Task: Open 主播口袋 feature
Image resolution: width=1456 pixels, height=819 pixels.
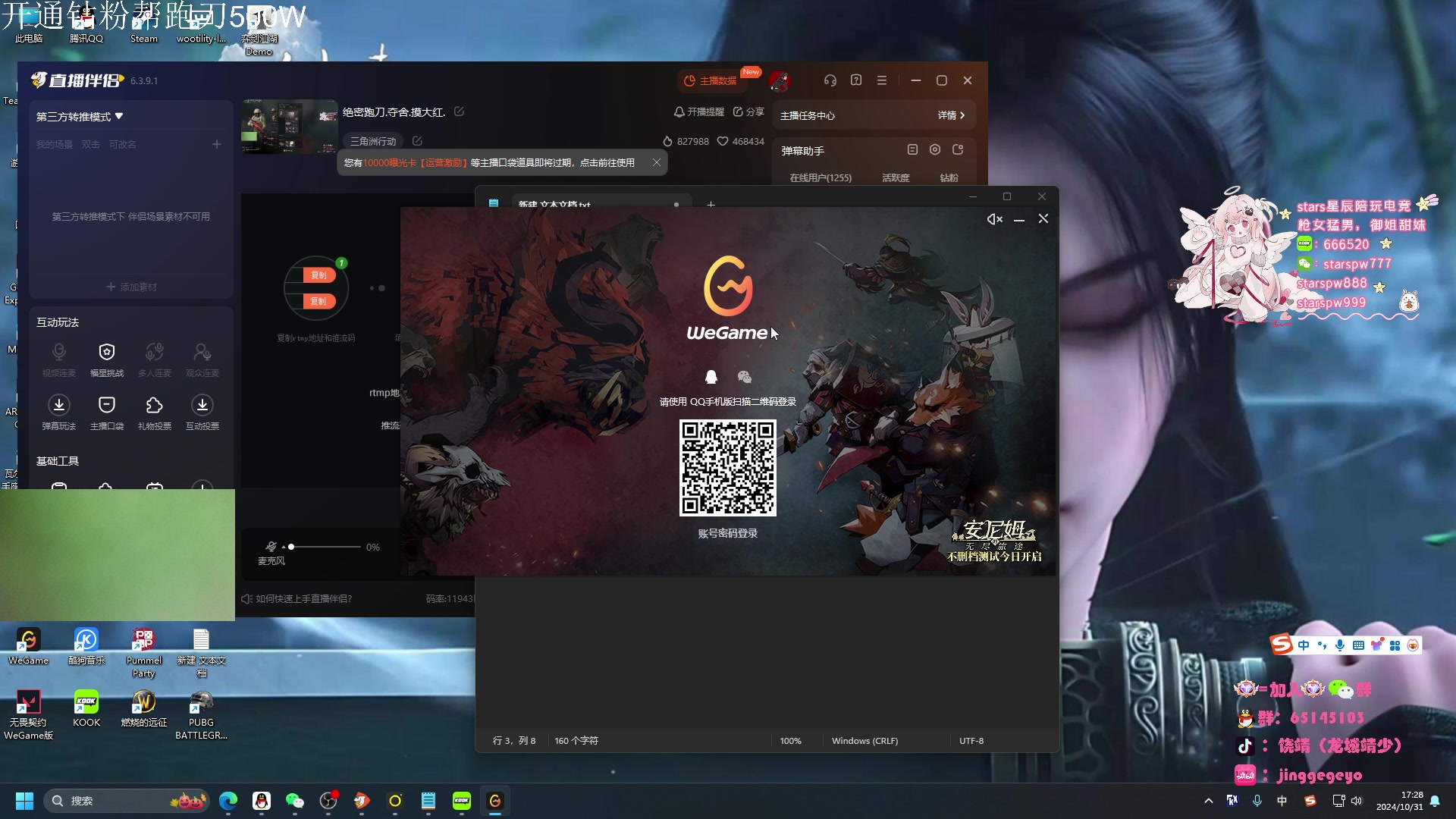Action: 107,413
